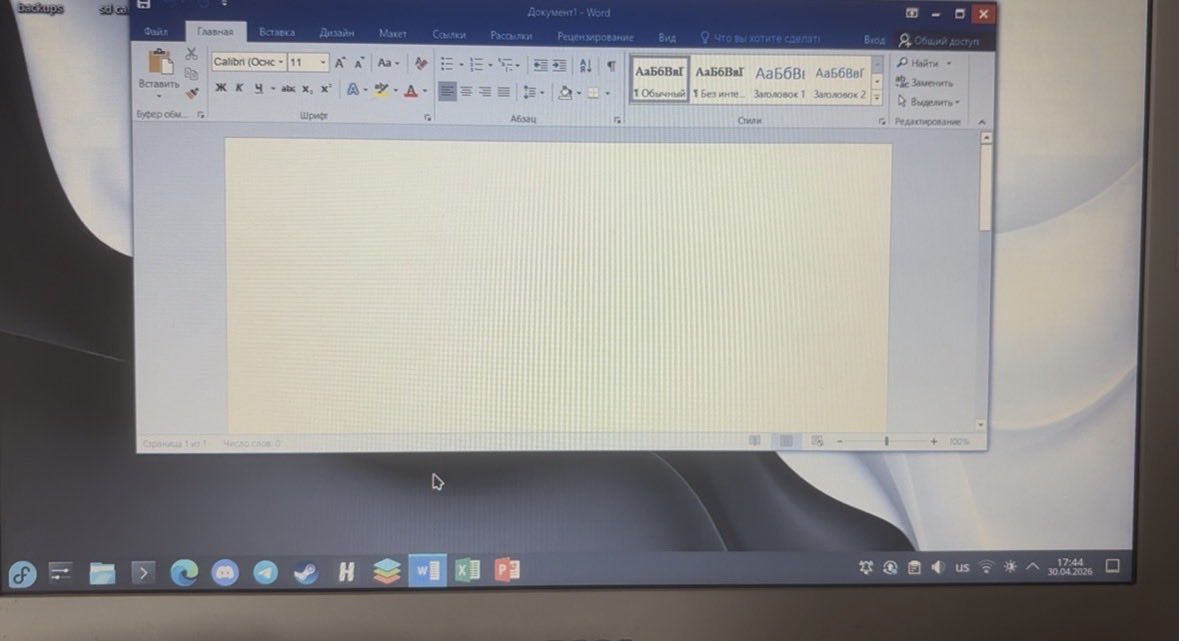This screenshot has height=641, width=1179.
Task: Click the Заменить (Replace) button
Action: tap(924, 83)
